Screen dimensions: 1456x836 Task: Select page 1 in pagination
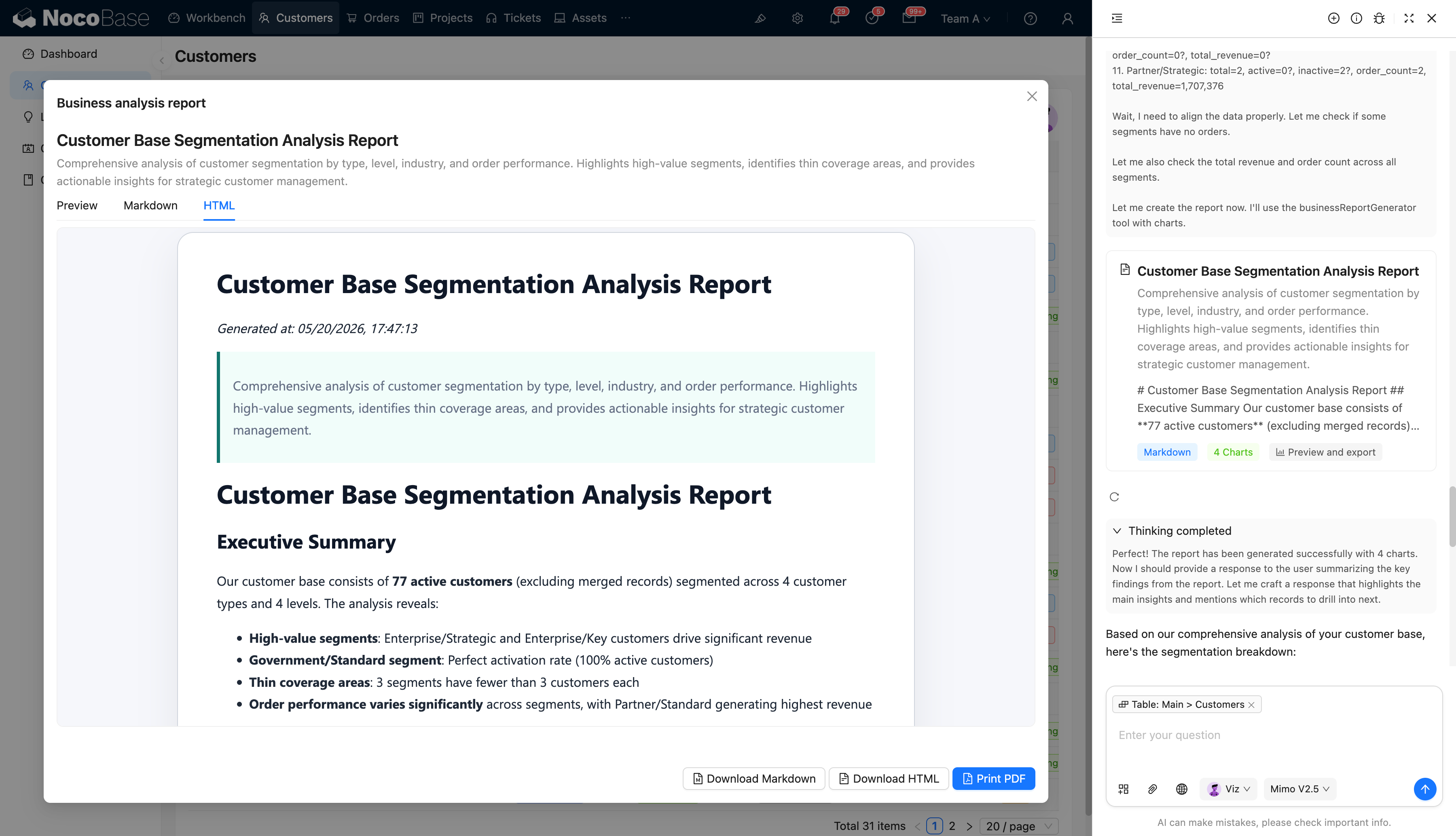[x=934, y=826]
